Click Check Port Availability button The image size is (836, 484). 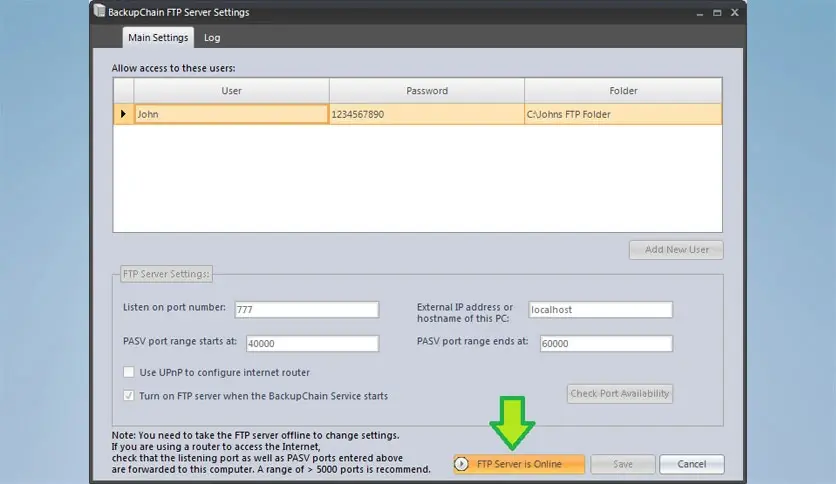point(620,393)
